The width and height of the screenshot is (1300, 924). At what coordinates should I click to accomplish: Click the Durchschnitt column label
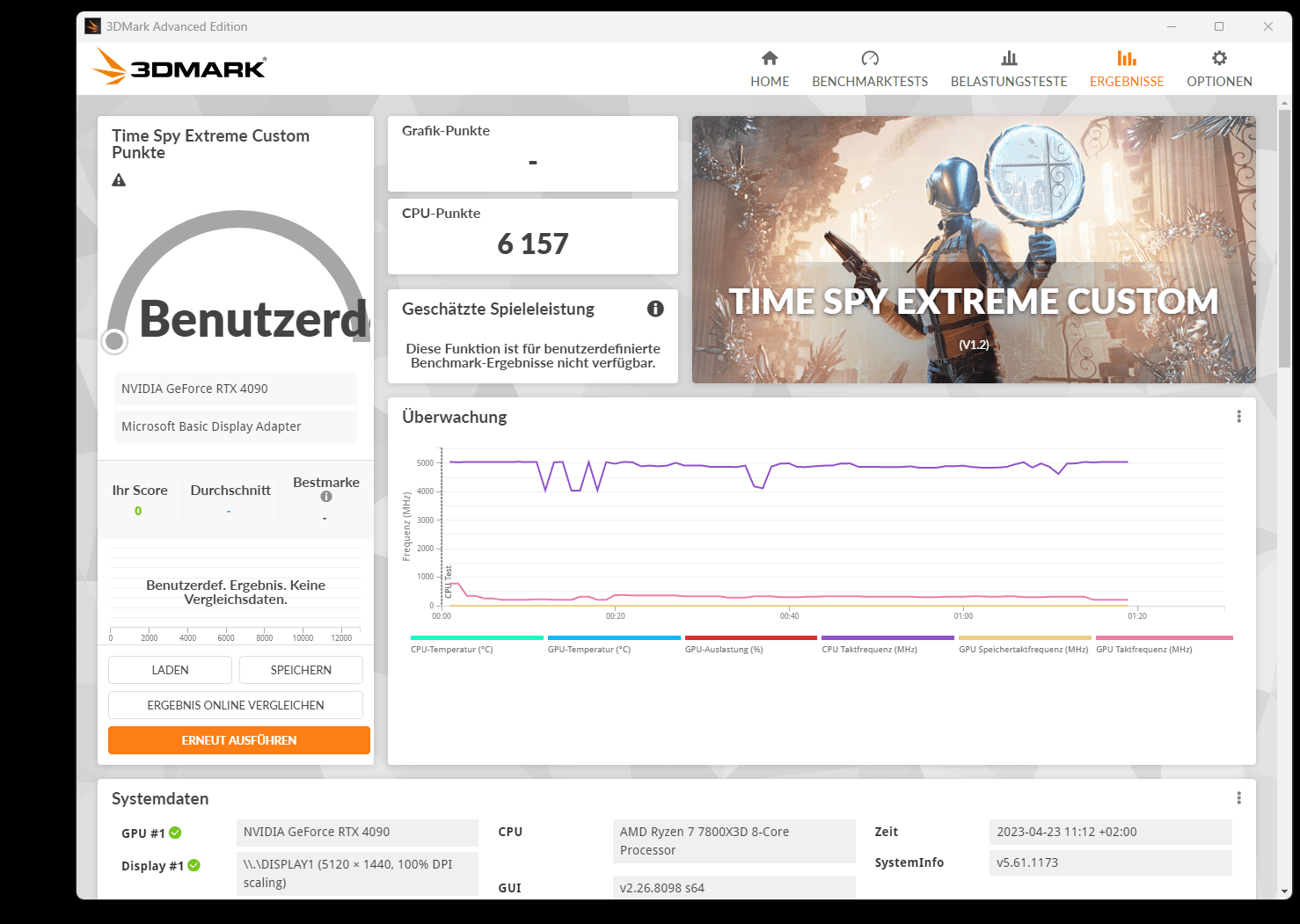[230, 491]
